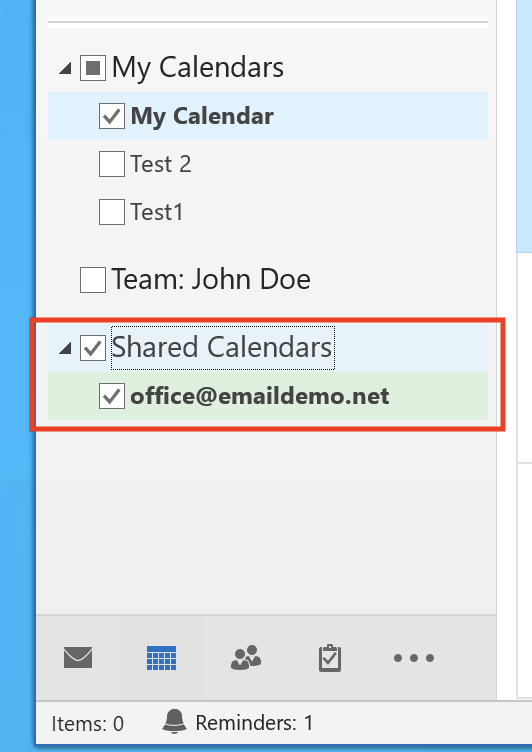Screen dimensions: 532x752
Task: Collapse the Shared Calendars group arrow
Action: click(x=65, y=349)
